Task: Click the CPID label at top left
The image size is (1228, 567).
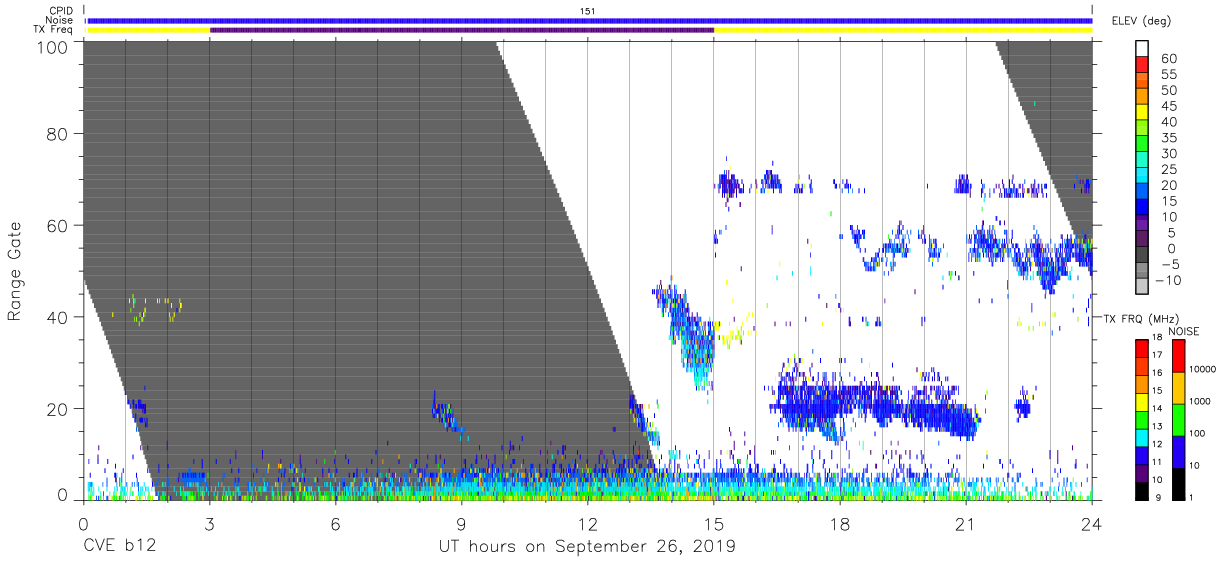Action: pyautogui.click(x=63, y=11)
